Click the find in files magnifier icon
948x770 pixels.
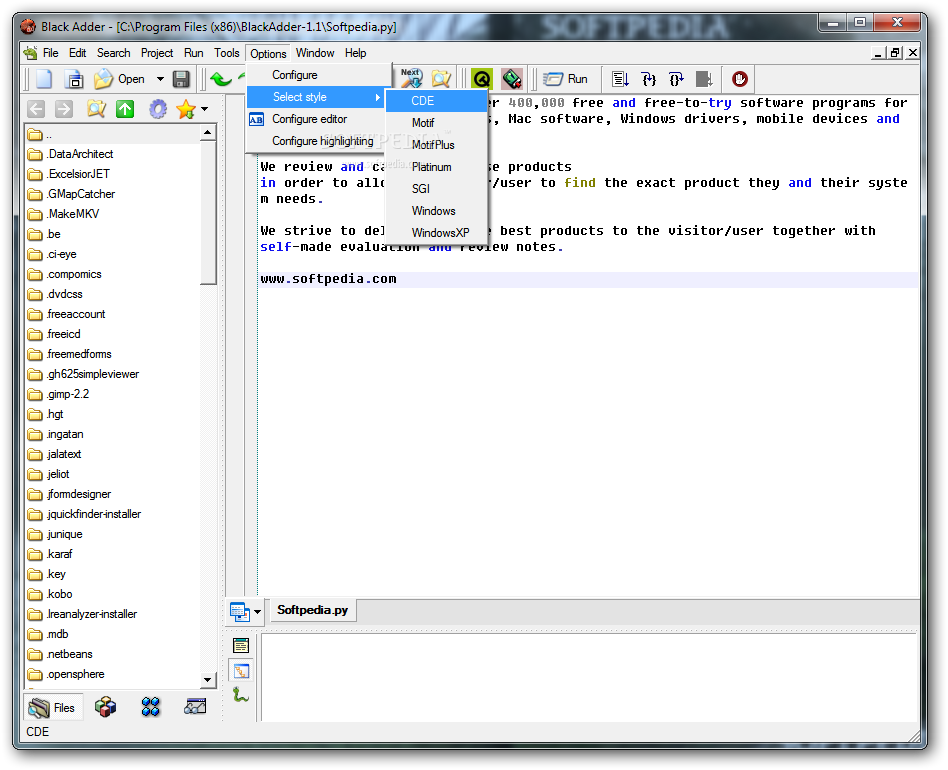click(x=441, y=79)
